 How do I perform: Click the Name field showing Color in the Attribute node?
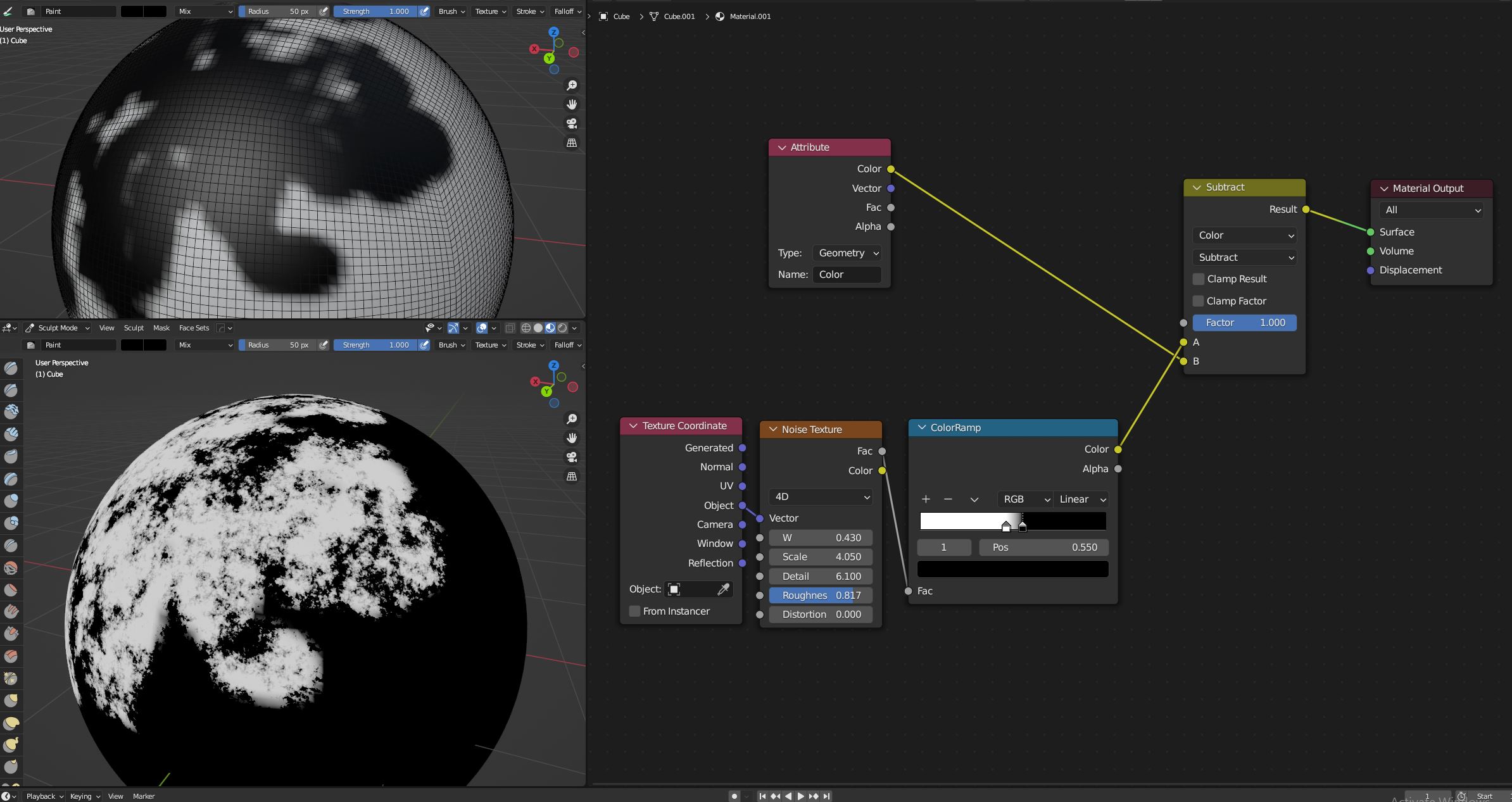coord(847,274)
